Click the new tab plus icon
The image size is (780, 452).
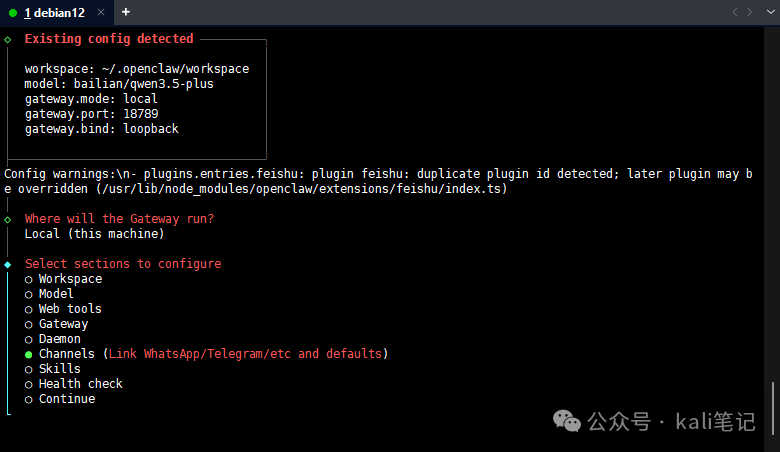tap(126, 12)
